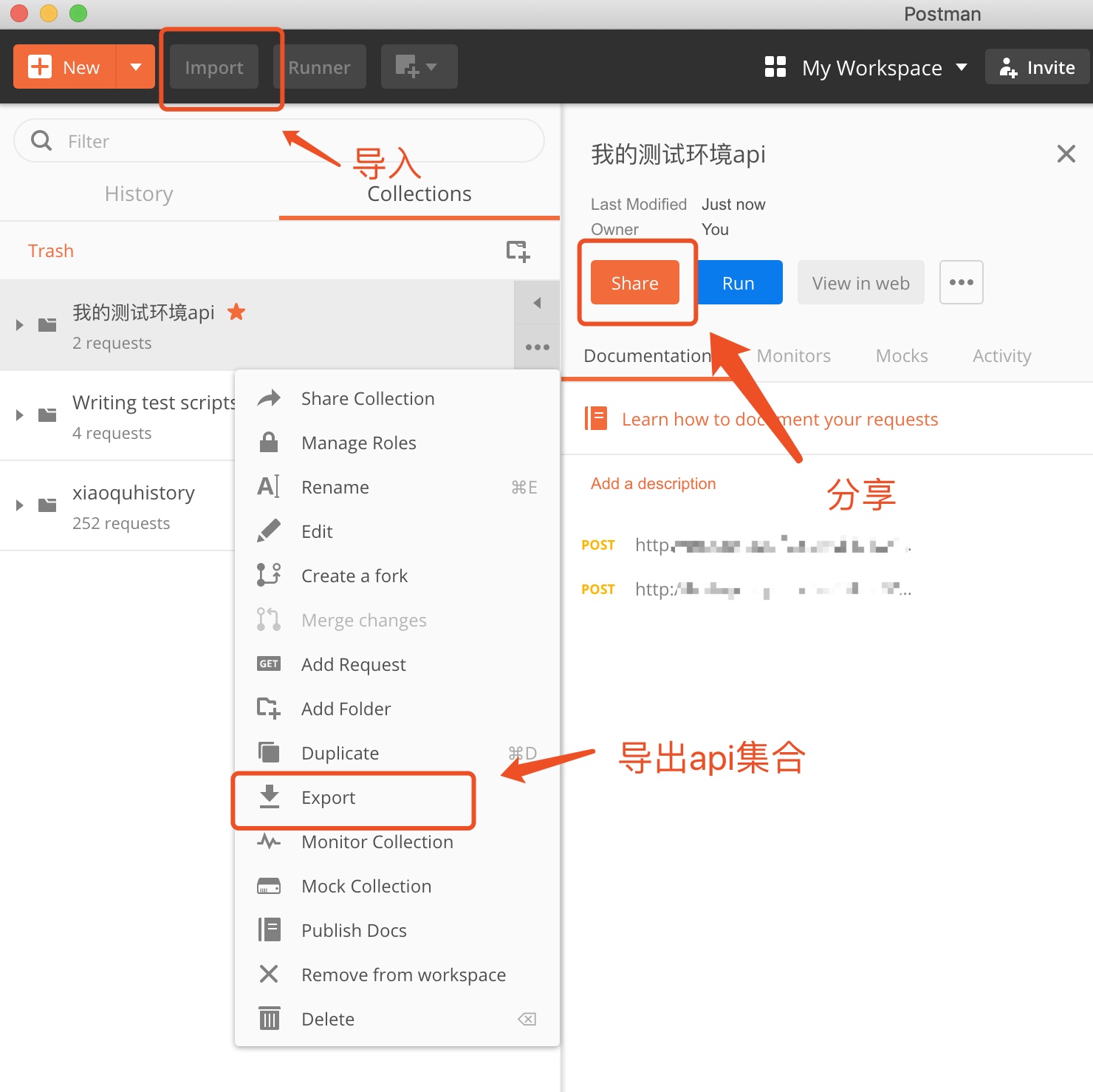
Task: Focus the Filter search field
Action: coord(279,140)
